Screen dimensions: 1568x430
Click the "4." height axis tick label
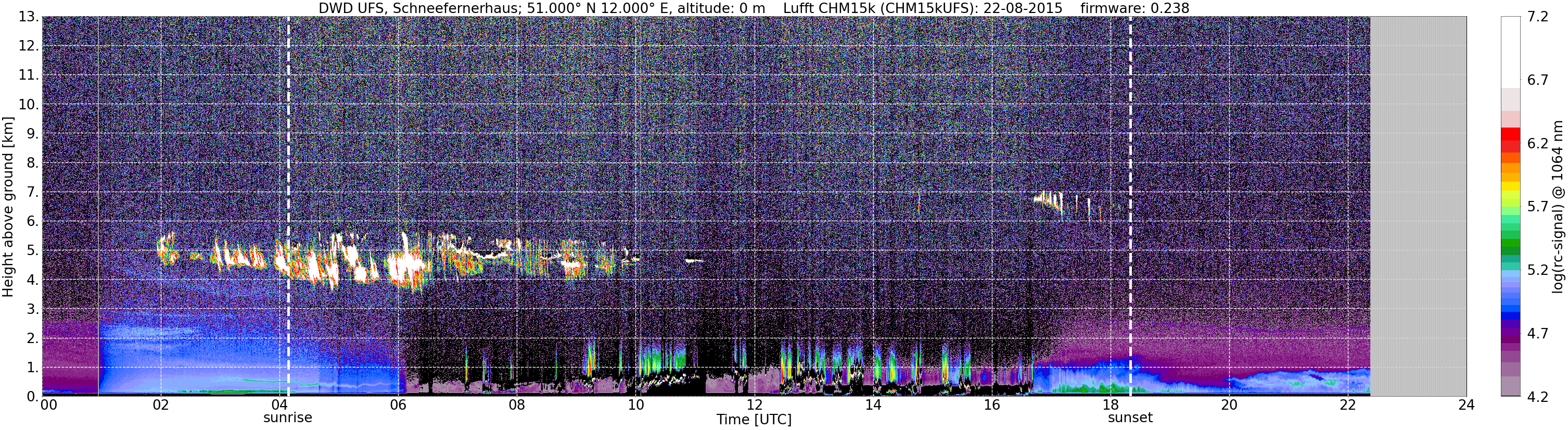(x=32, y=280)
